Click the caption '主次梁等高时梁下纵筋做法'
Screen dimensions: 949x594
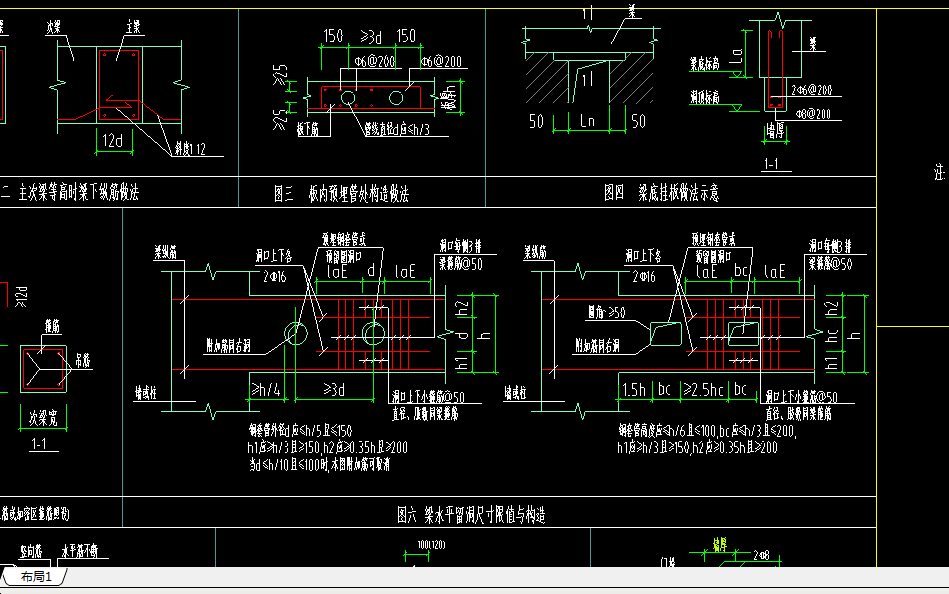[79, 193]
